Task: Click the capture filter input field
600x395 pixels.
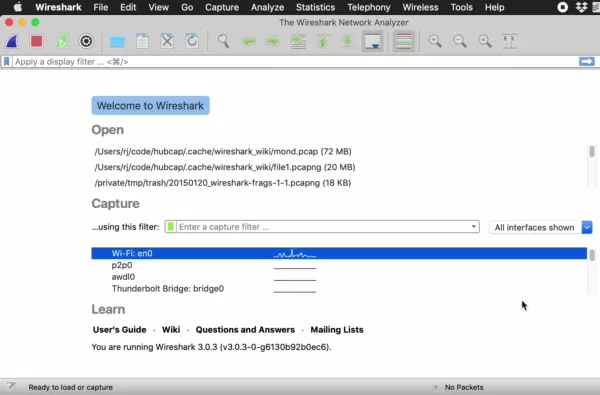Action: pyautogui.click(x=323, y=227)
